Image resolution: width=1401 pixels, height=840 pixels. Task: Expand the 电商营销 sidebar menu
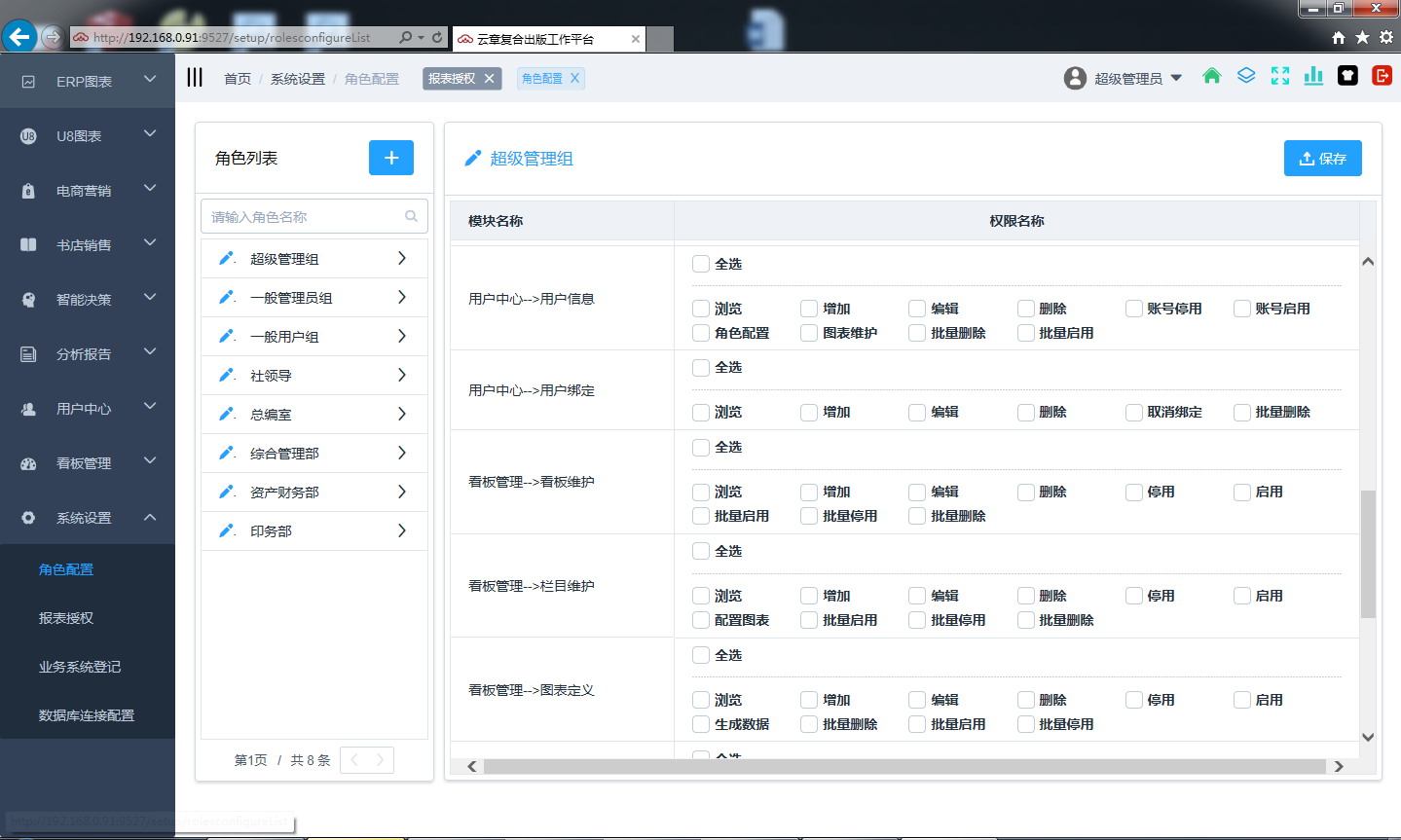[150, 188]
